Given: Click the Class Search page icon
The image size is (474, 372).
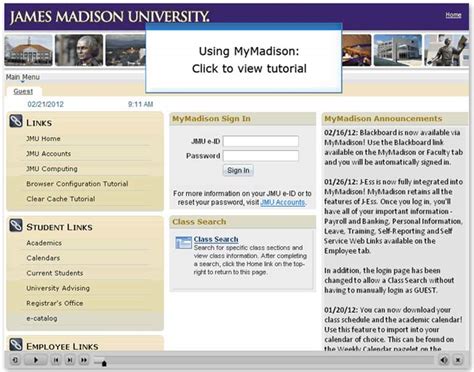Looking at the screenshot, I should (x=183, y=243).
